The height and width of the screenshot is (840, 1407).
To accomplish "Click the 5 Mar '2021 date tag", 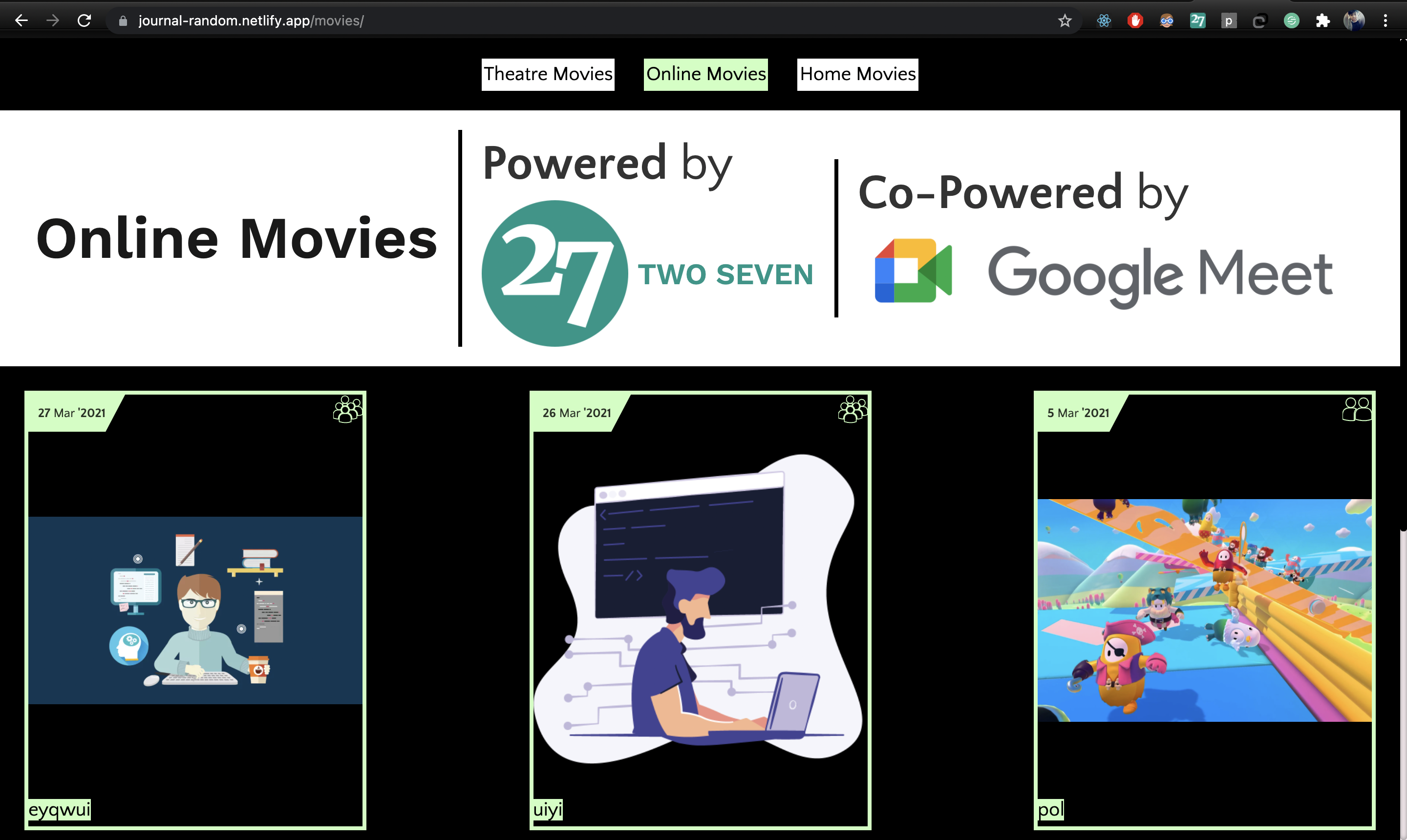I will (x=1078, y=413).
